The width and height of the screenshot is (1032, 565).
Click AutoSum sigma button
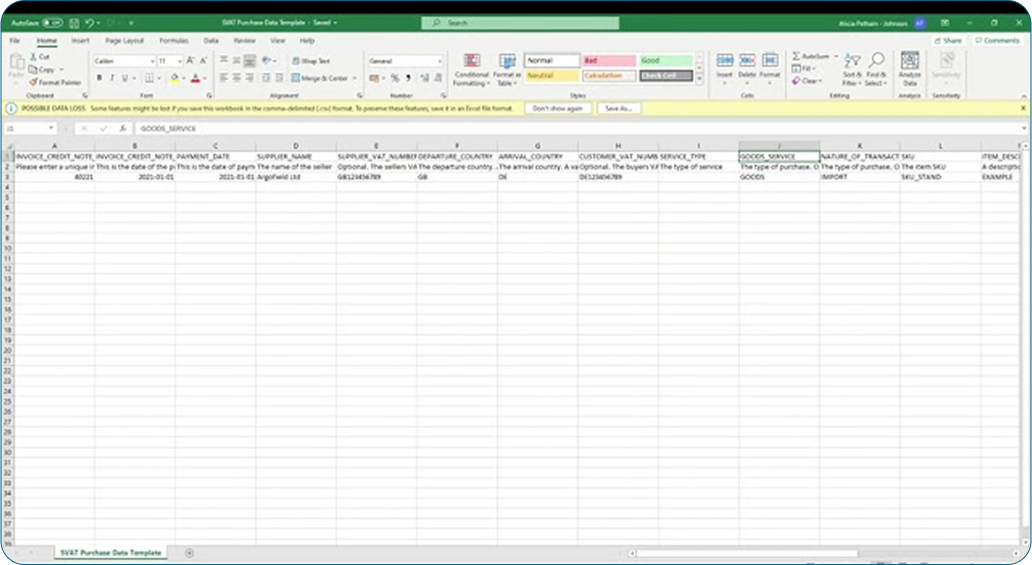811,57
